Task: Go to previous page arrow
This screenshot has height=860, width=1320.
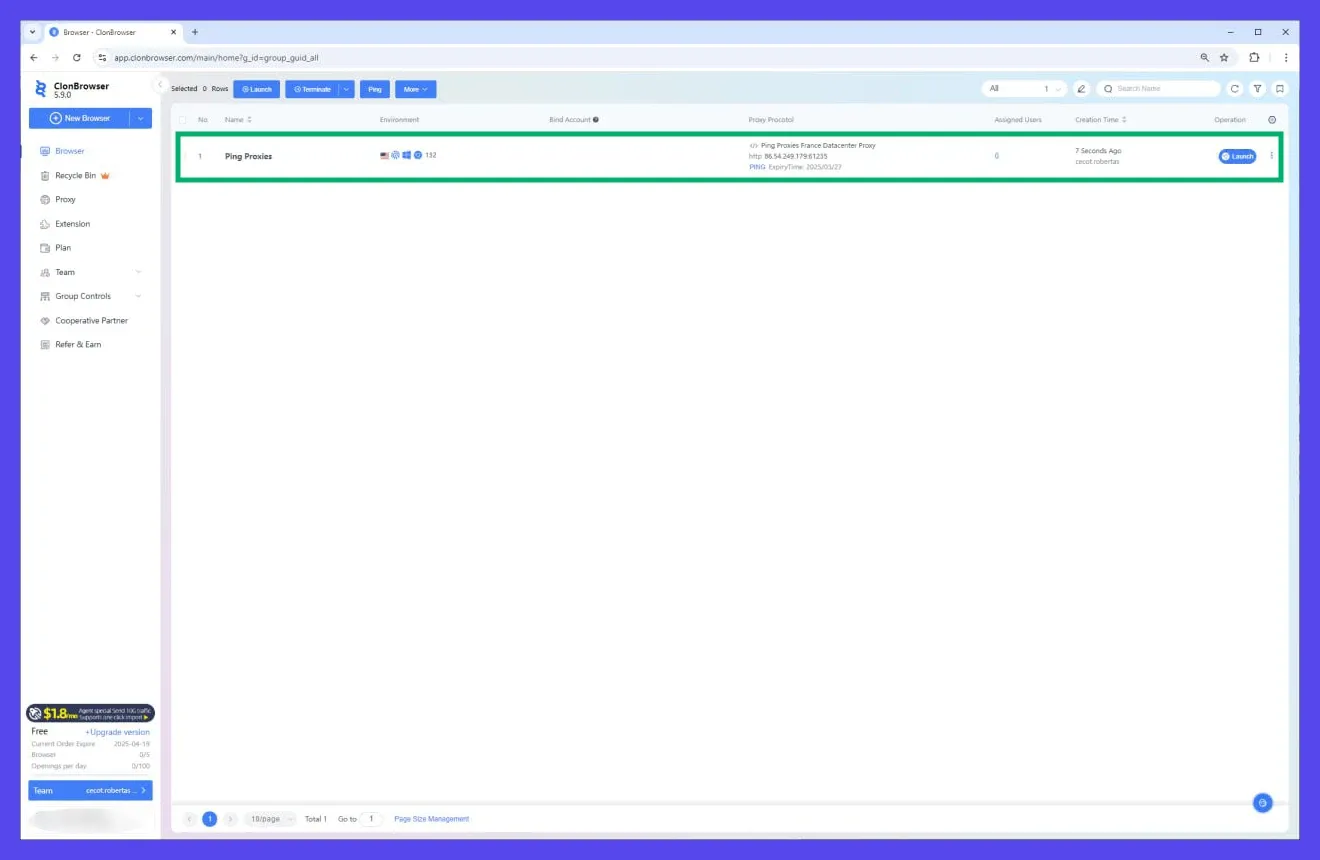Action: pos(189,819)
